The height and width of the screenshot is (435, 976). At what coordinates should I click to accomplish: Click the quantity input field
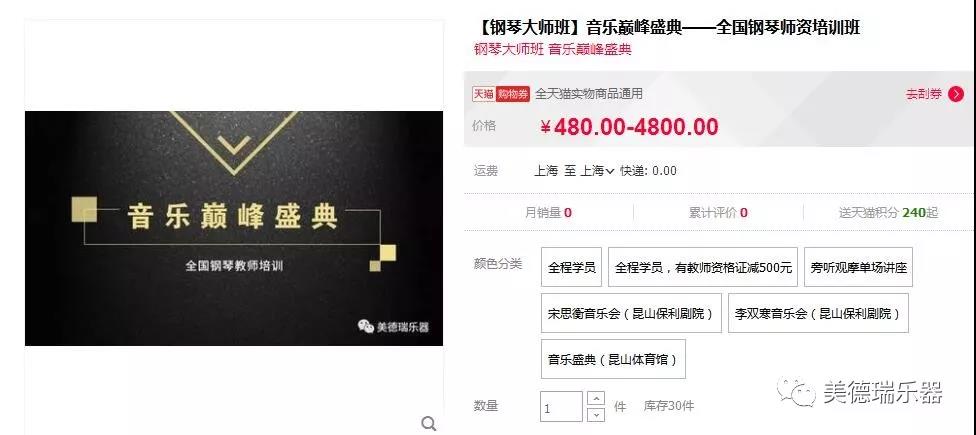(561, 406)
